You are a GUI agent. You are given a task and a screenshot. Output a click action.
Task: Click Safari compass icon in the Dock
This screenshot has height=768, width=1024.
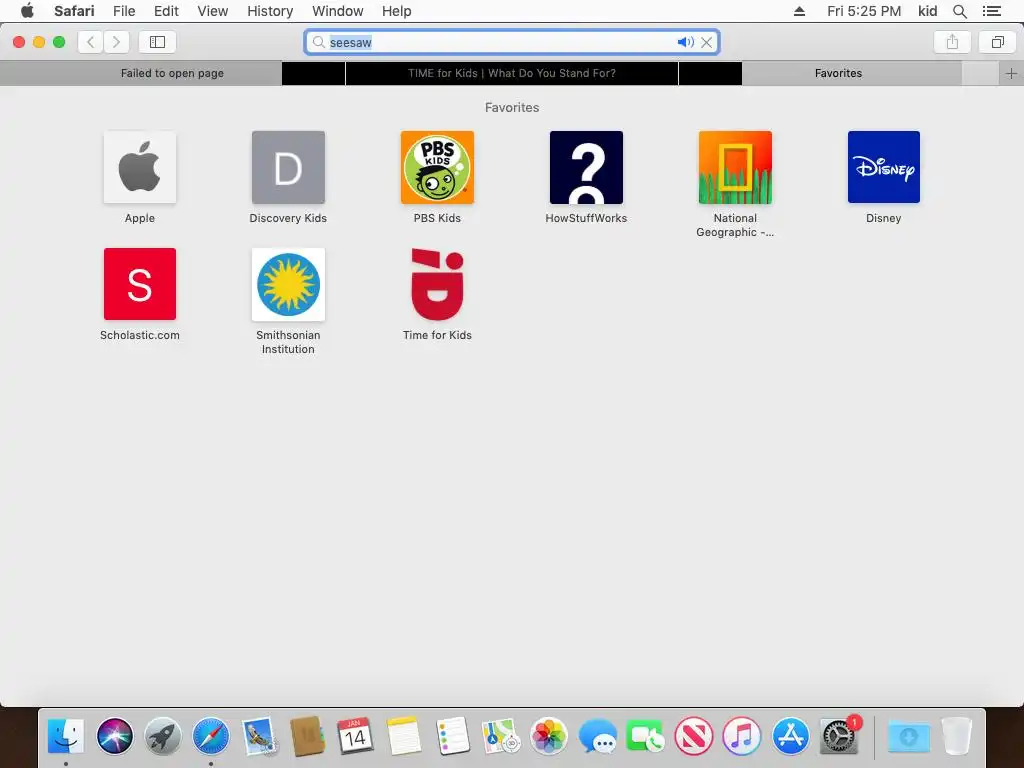(x=211, y=736)
